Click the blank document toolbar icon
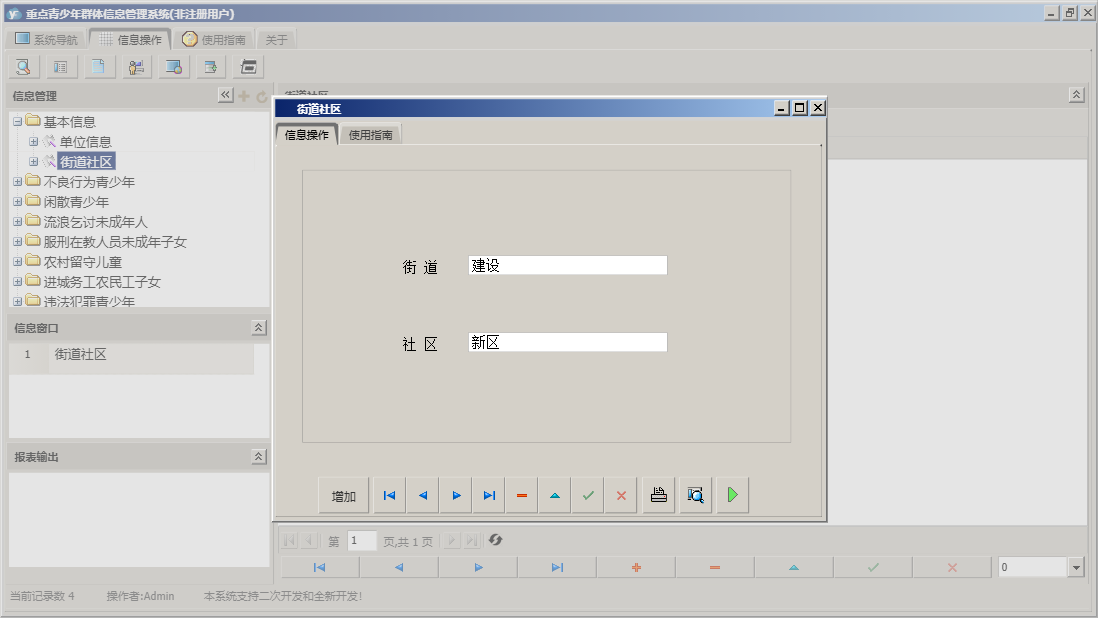 tap(98, 66)
